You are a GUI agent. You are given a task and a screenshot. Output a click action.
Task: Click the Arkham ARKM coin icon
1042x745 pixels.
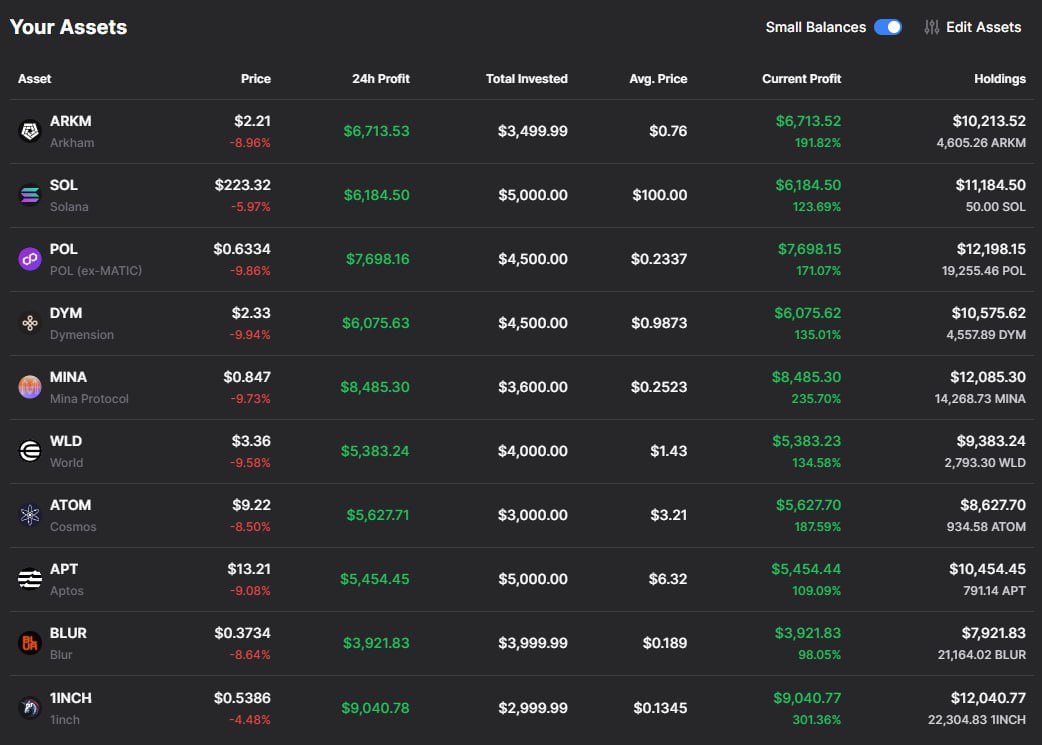click(x=30, y=131)
